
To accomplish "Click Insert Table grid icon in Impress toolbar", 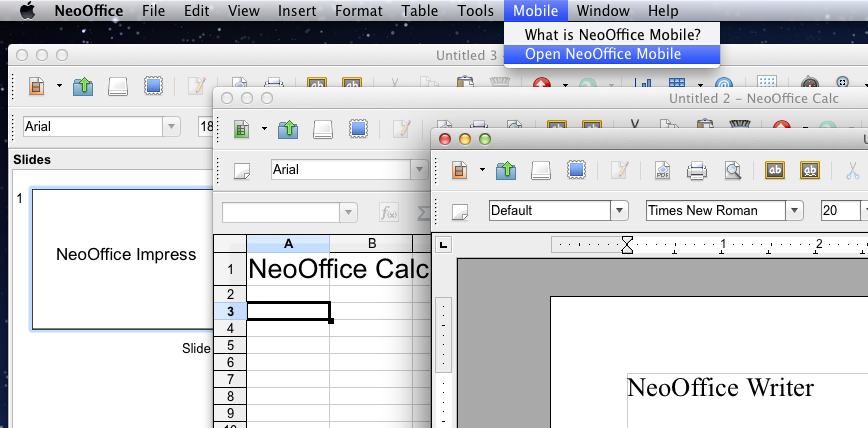I will [676, 82].
